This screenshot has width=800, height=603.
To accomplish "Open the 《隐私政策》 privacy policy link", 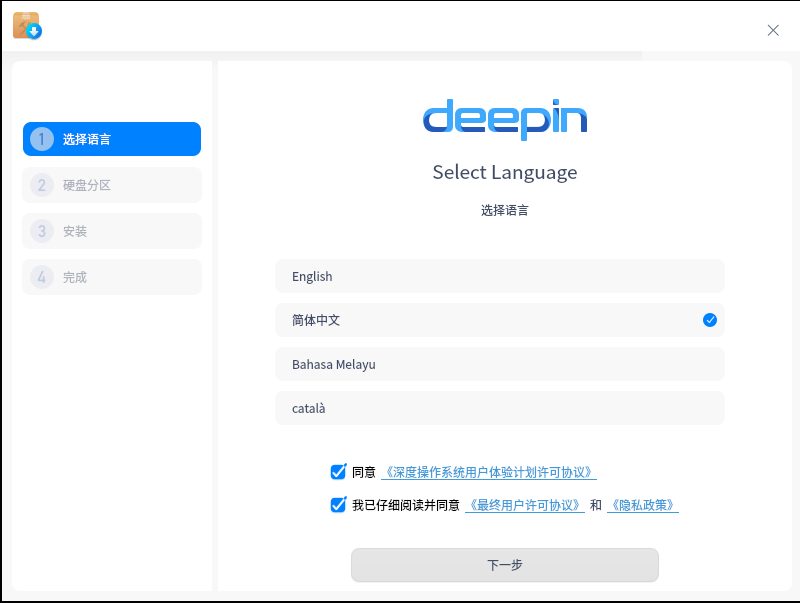I will (644, 505).
